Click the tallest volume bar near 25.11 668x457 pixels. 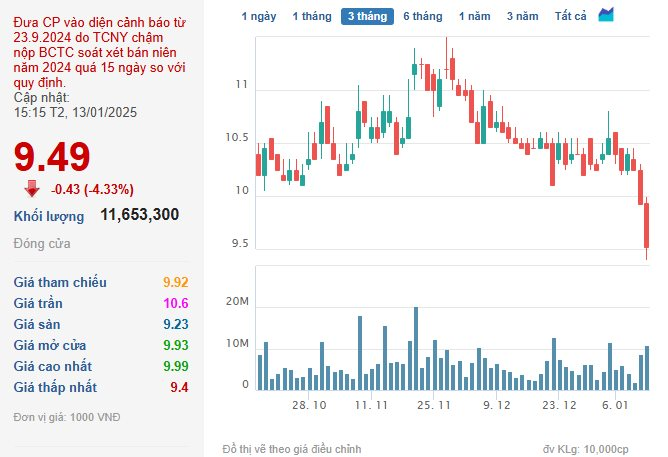(416, 348)
